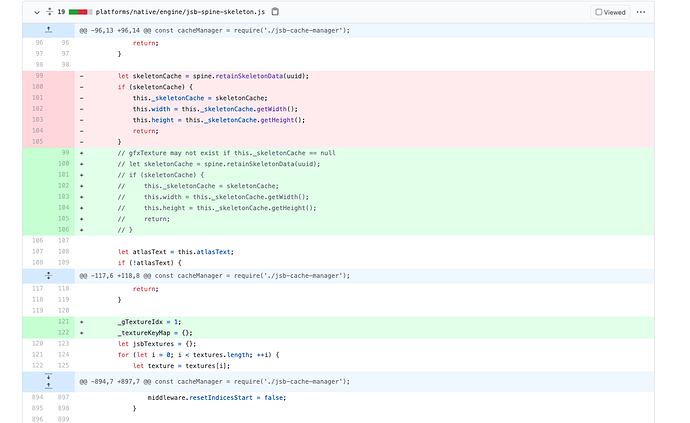Expand lines above the -96,13 hunk
690x423 pixels.
coord(49,30)
